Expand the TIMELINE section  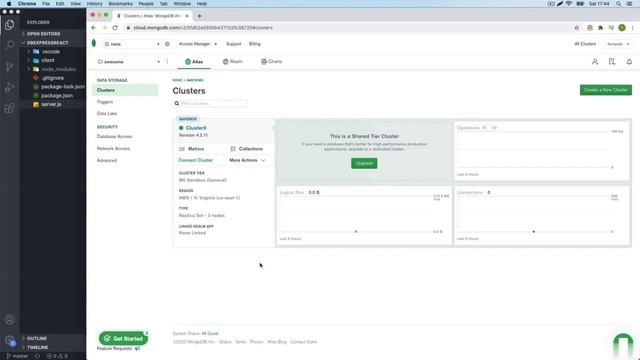[38, 347]
